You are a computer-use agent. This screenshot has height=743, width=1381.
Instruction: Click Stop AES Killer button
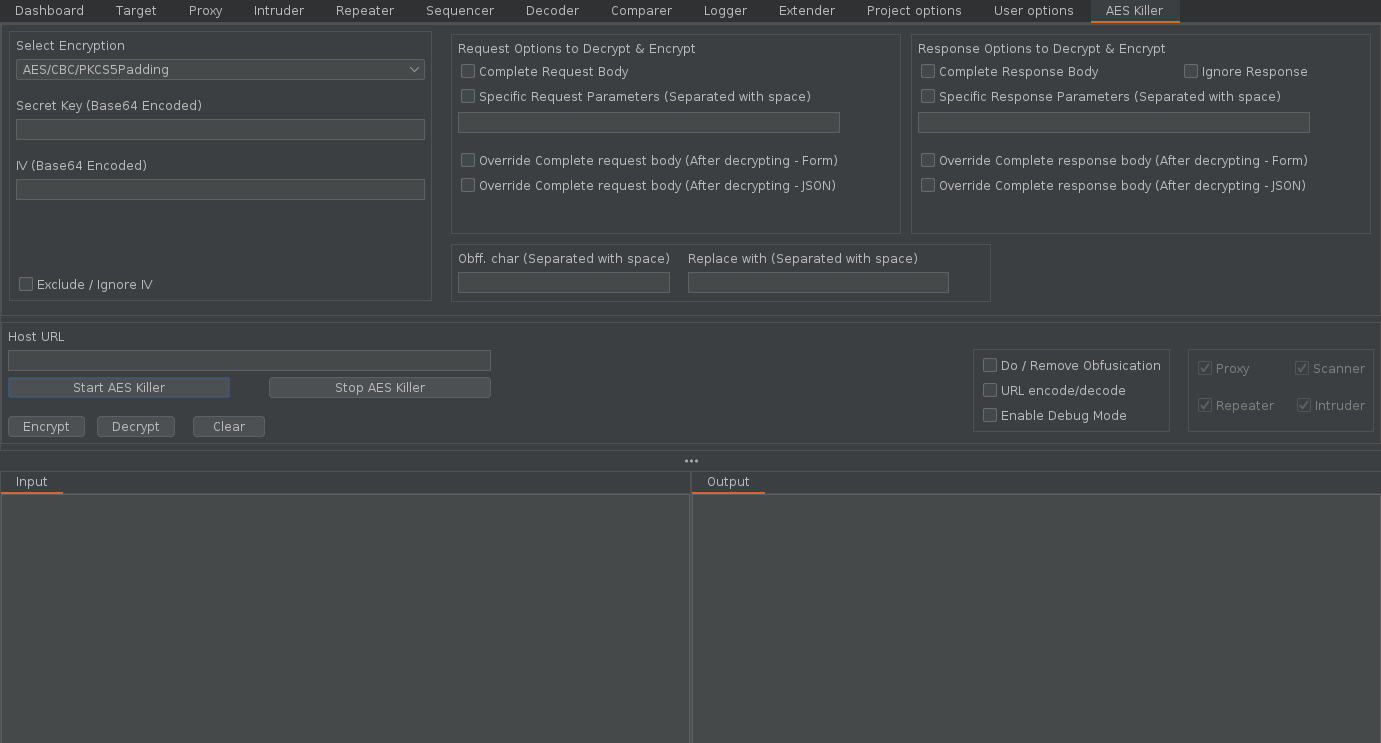click(380, 387)
